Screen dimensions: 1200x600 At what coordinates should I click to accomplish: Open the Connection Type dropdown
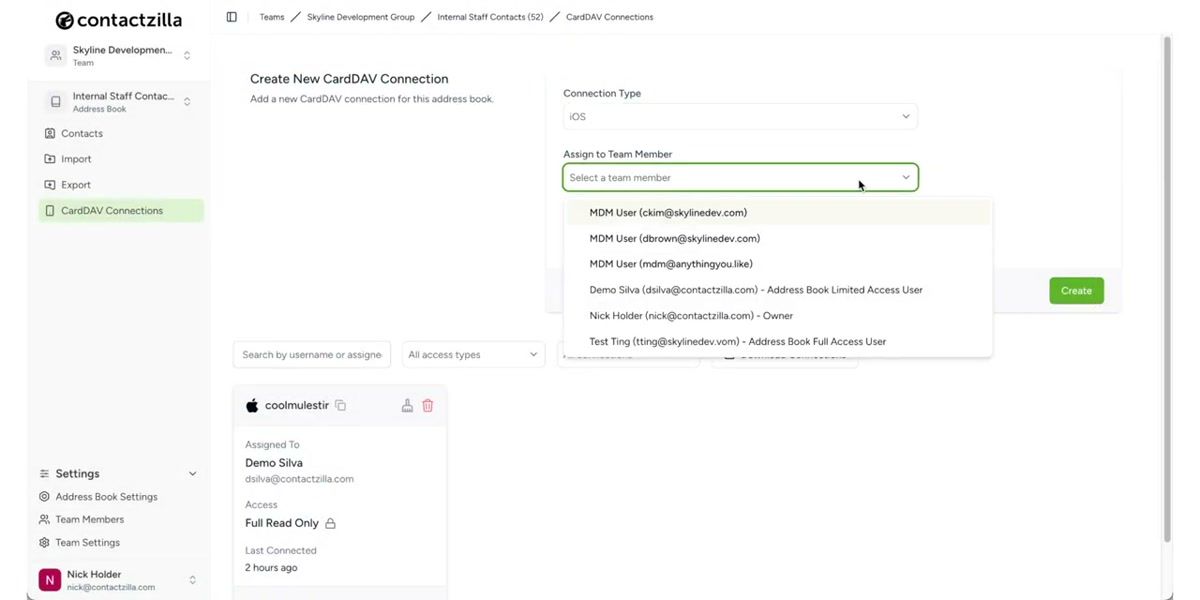[738, 116]
